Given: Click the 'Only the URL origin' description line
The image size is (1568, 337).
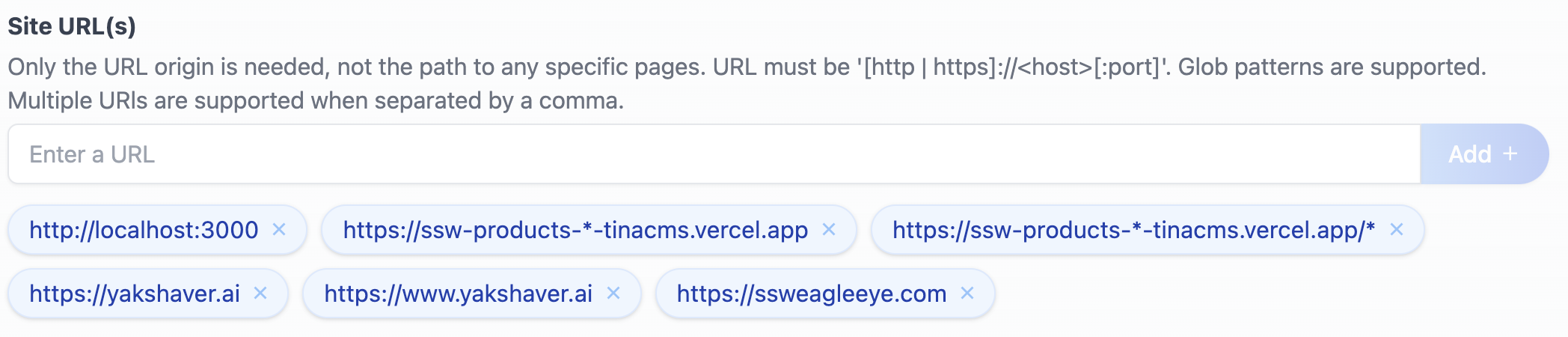Looking at the screenshot, I should coord(747,67).
